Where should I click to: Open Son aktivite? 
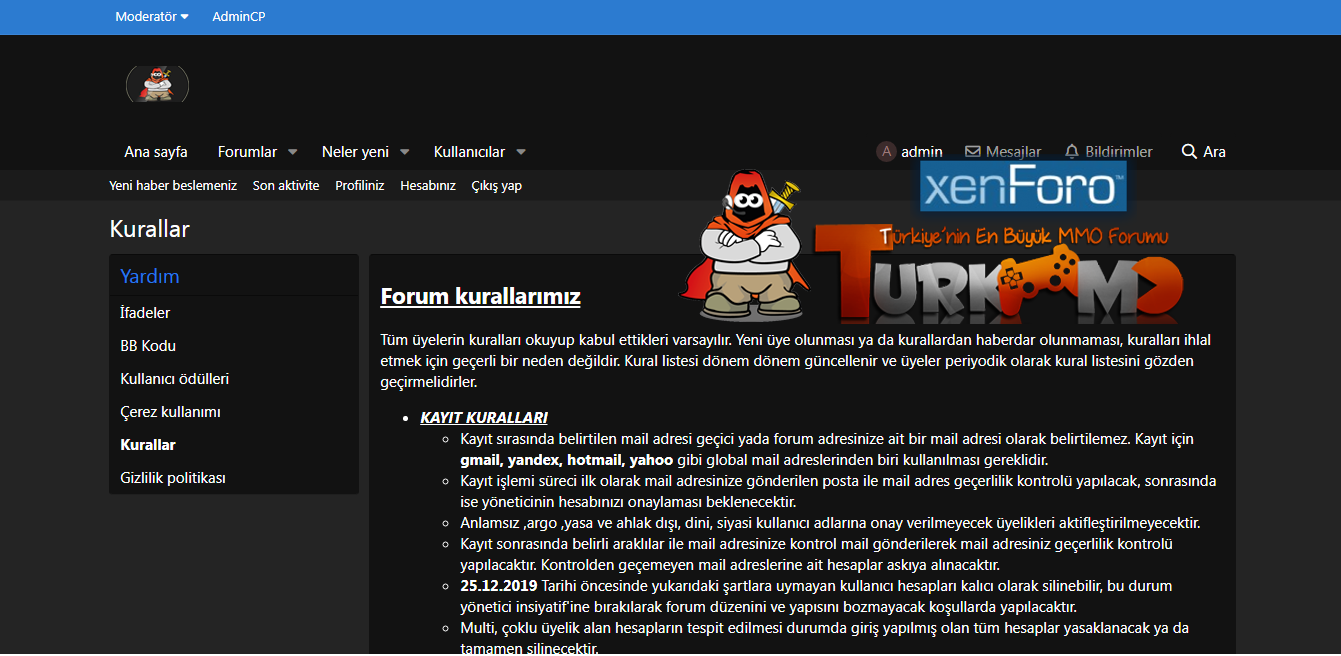pos(286,186)
